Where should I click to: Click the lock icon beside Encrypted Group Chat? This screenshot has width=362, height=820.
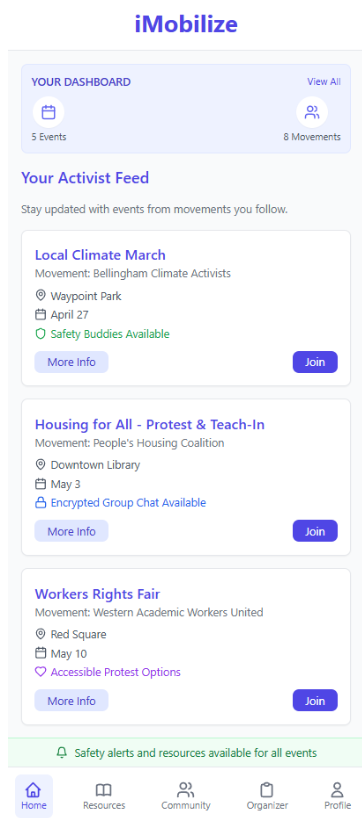coord(40,503)
